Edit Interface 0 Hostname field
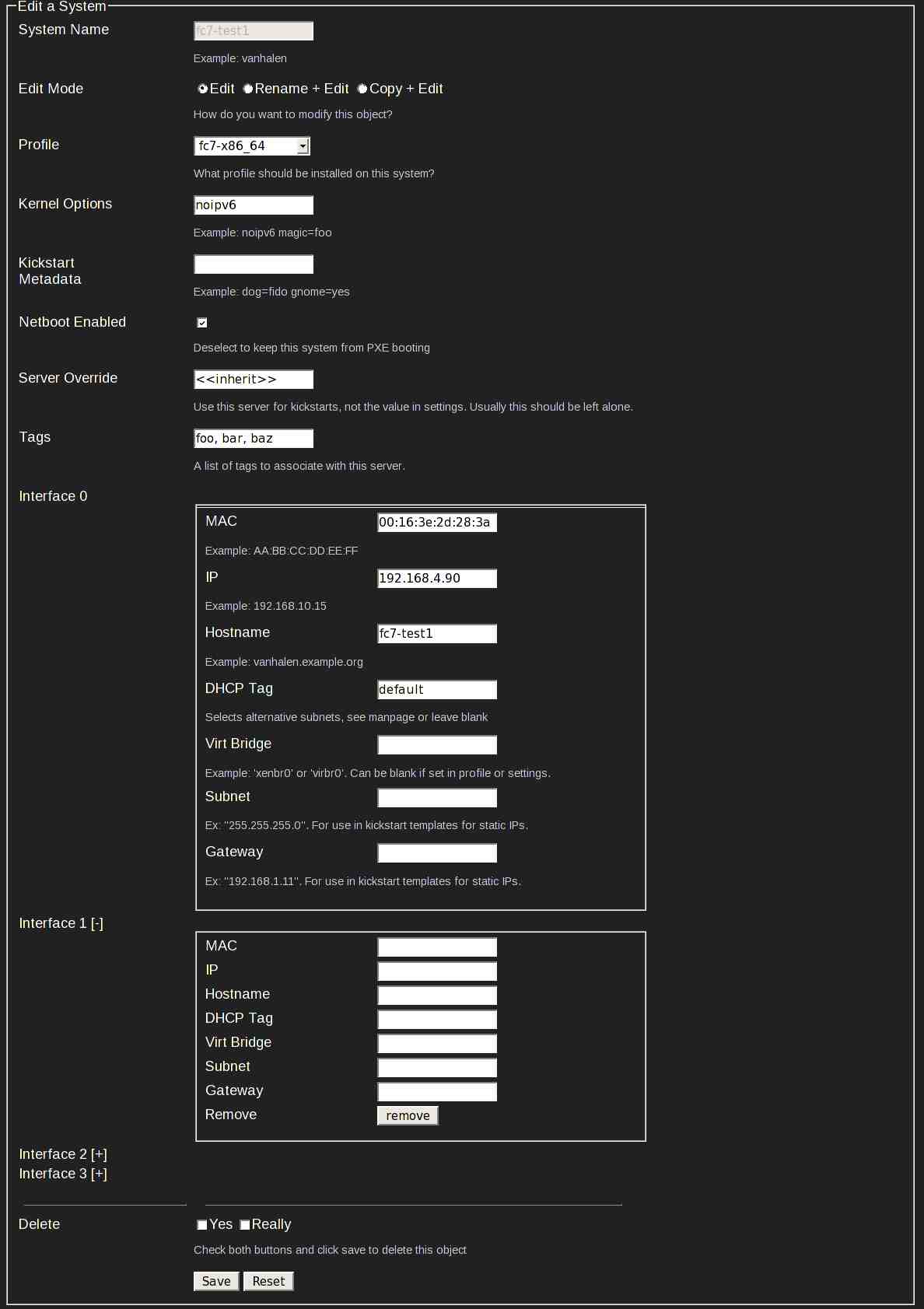924x1309 pixels. click(x=437, y=634)
